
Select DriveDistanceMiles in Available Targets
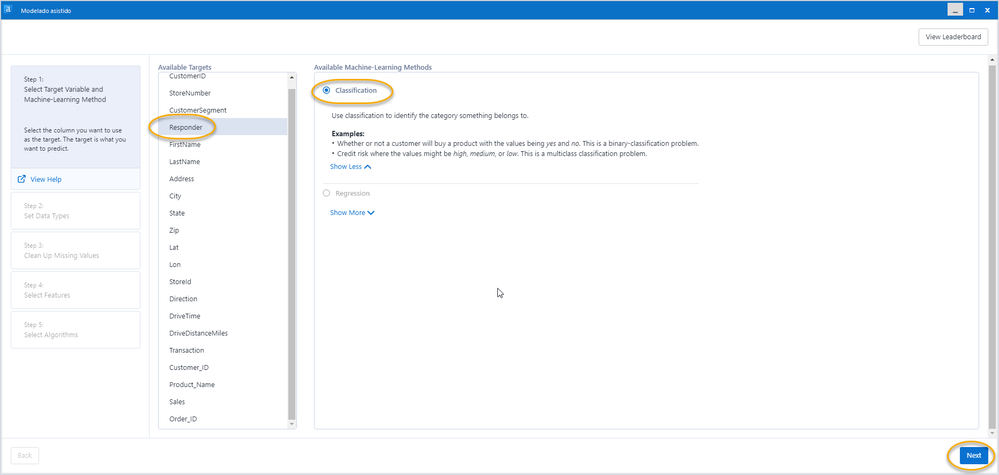[223, 333]
